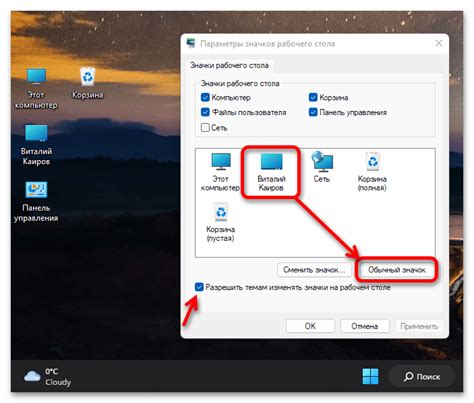
Task: Click the Сменить значок button
Action: click(314, 270)
